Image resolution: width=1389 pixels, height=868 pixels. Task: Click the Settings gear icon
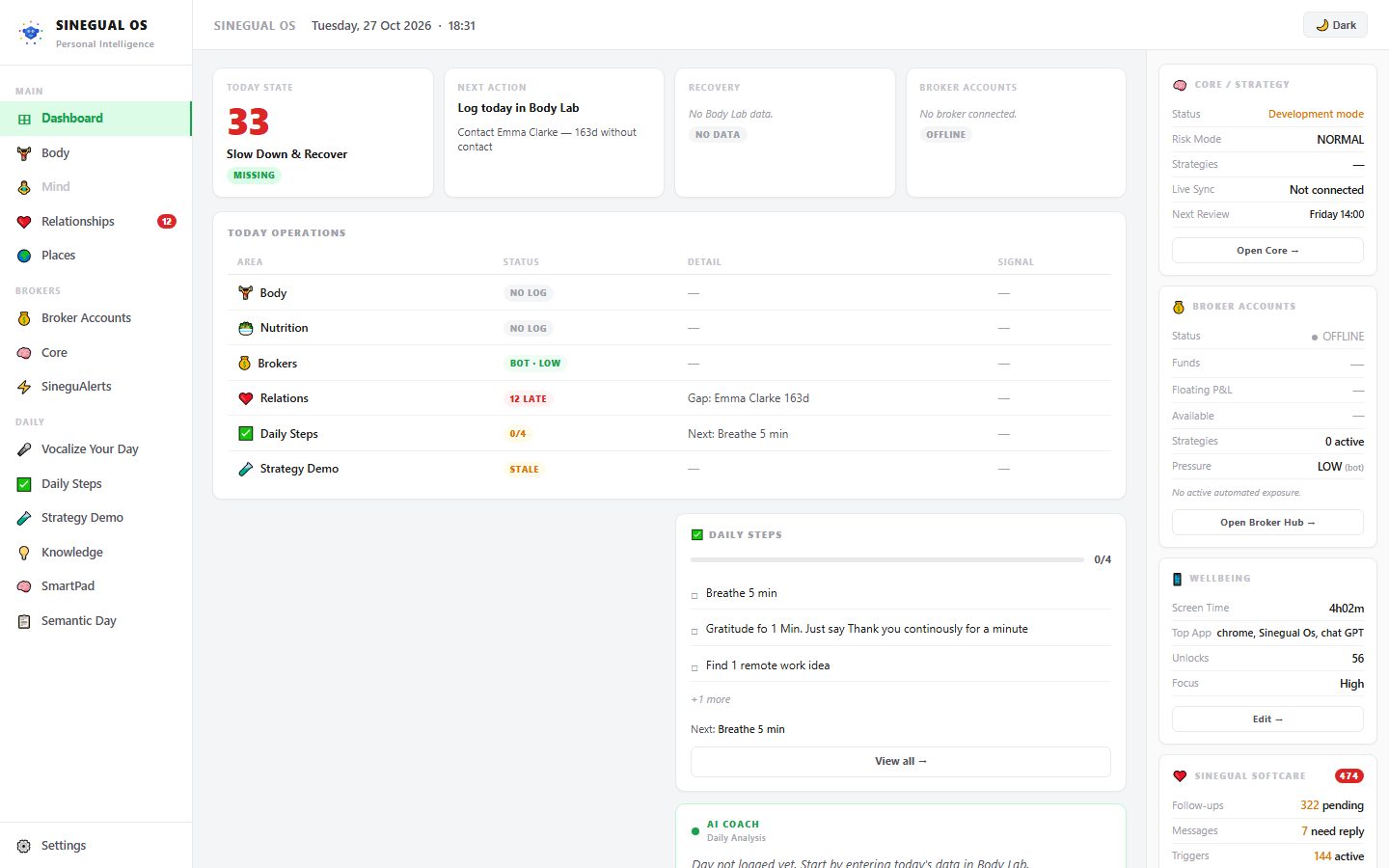pyautogui.click(x=24, y=846)
